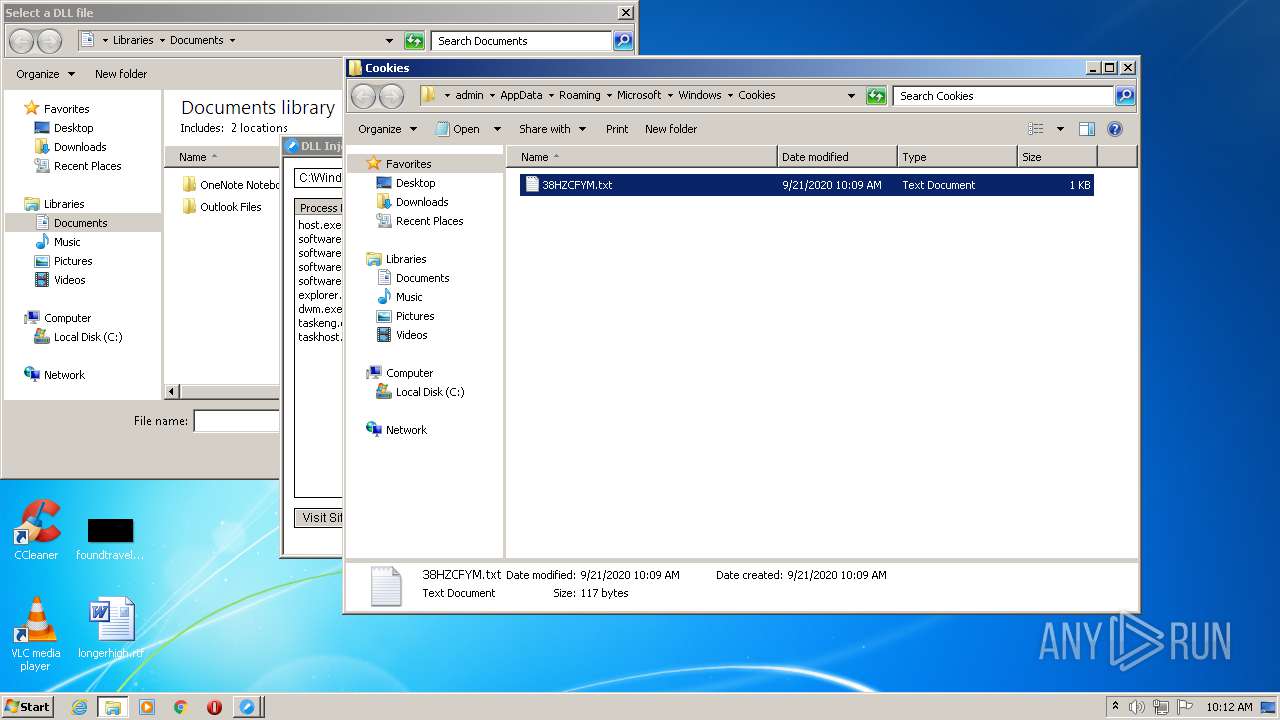
Task: Click admin breadcrumb in Cookies address bar
Action: pos(469,96)
